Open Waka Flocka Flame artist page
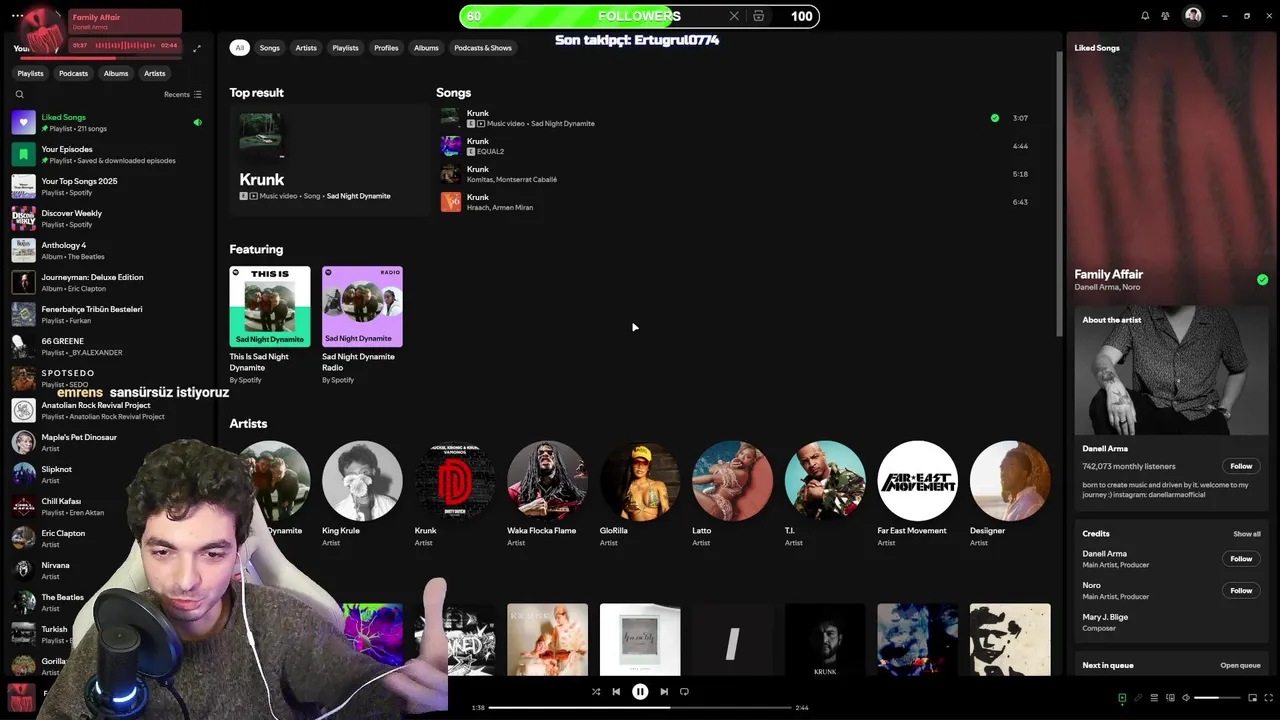This screenshot has height=720, width=1280. tap(547, 494)
